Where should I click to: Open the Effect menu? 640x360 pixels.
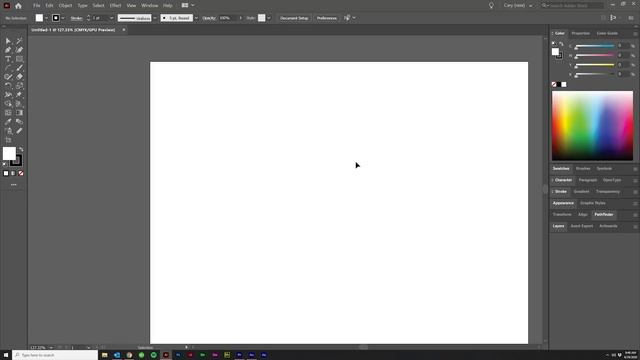115,6
